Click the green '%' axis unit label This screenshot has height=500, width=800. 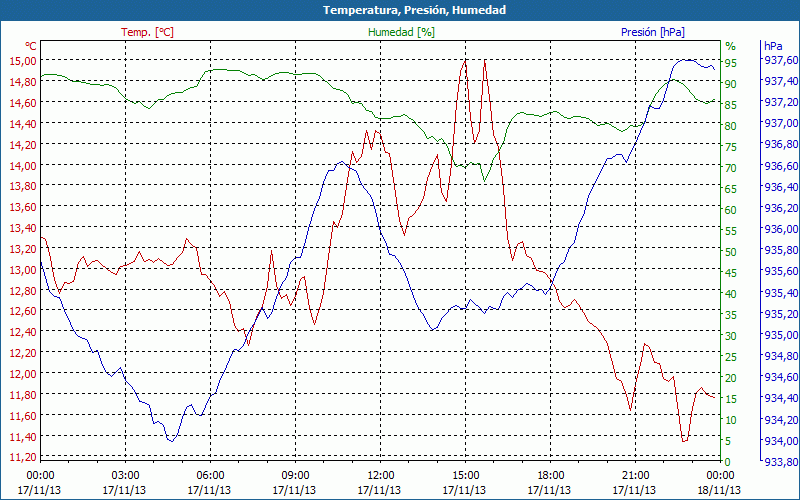[x=731, y=46]
